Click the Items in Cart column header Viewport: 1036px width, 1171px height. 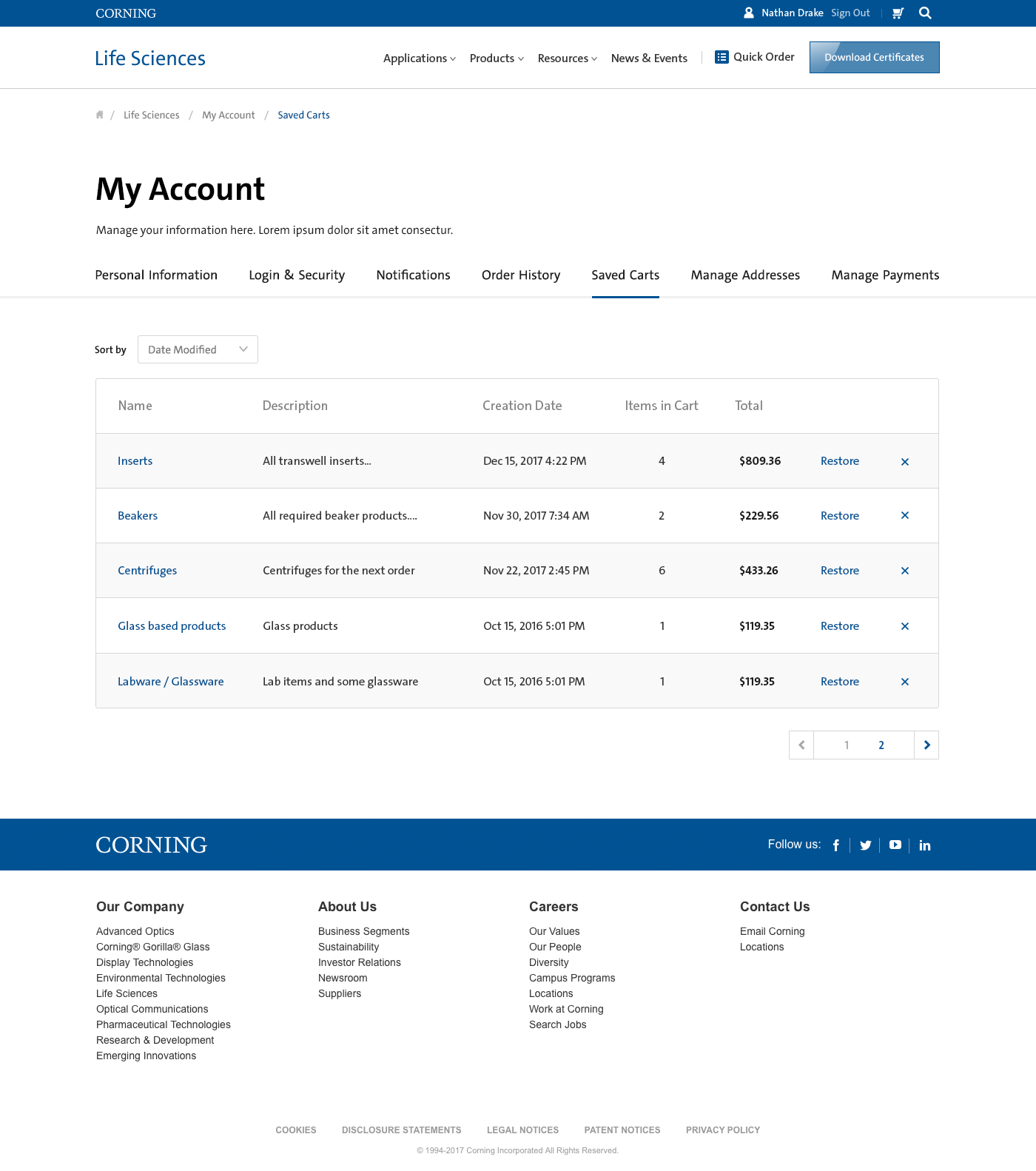point(662,406)
